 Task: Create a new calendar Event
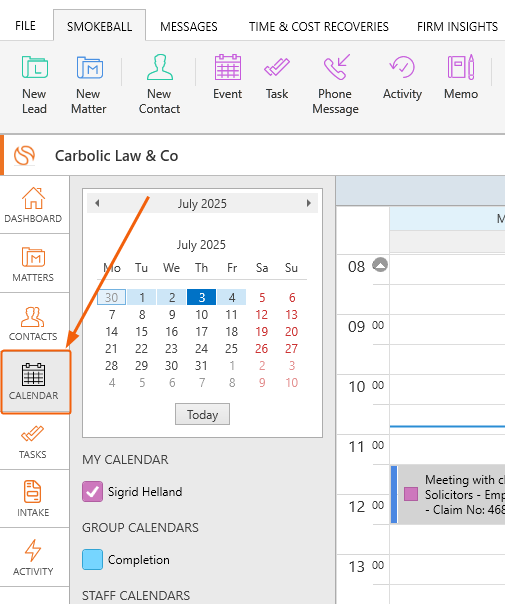(x=228, y=77)
